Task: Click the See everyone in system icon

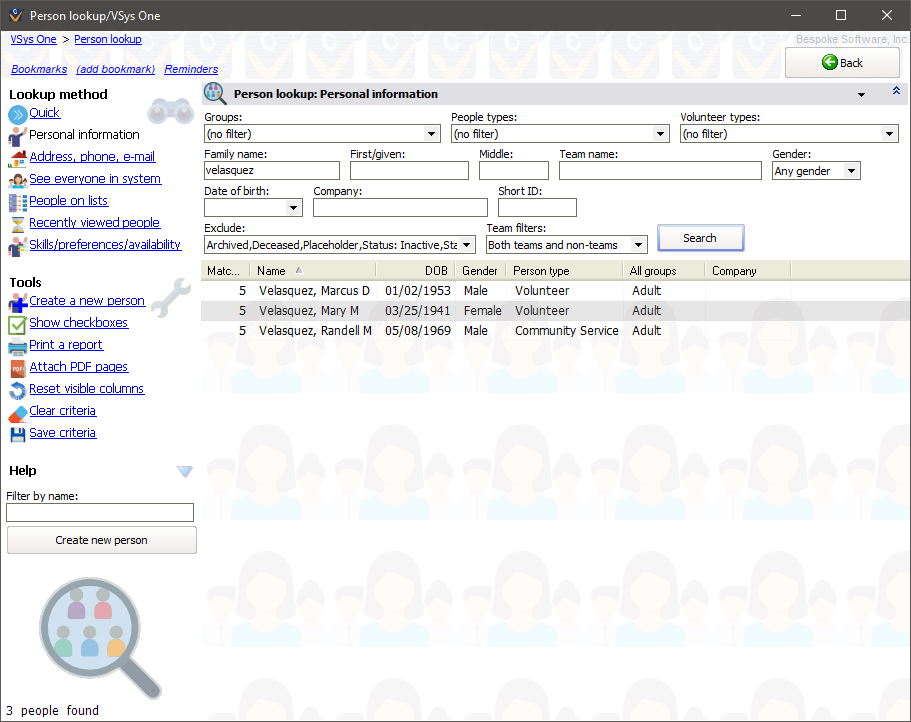Action: point(17,178)
